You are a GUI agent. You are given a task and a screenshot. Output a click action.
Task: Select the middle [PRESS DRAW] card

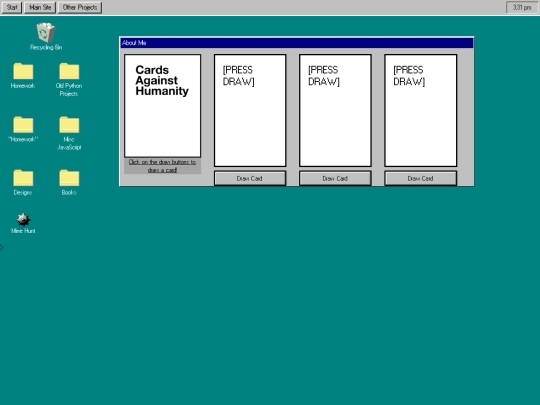click(x=335, y=110)
